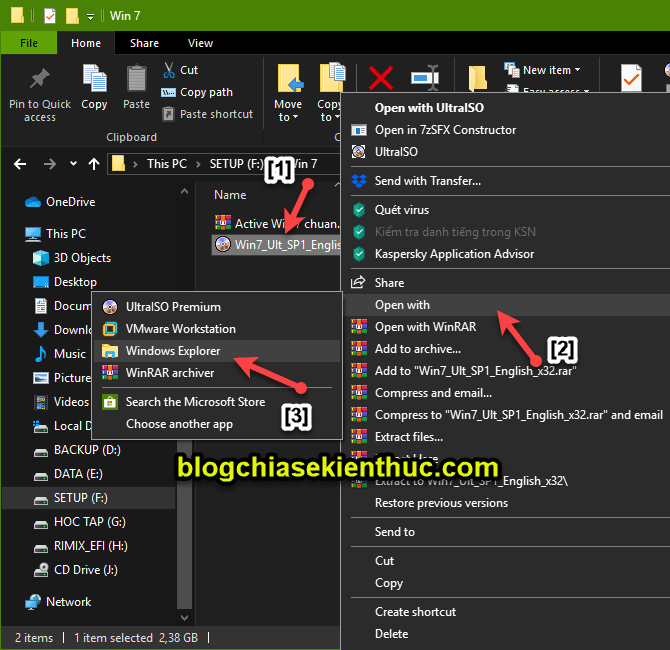Screen dimensions: 670x650
Task: Select BACKUP (D:) drive
Action: (x=77, y=450)
